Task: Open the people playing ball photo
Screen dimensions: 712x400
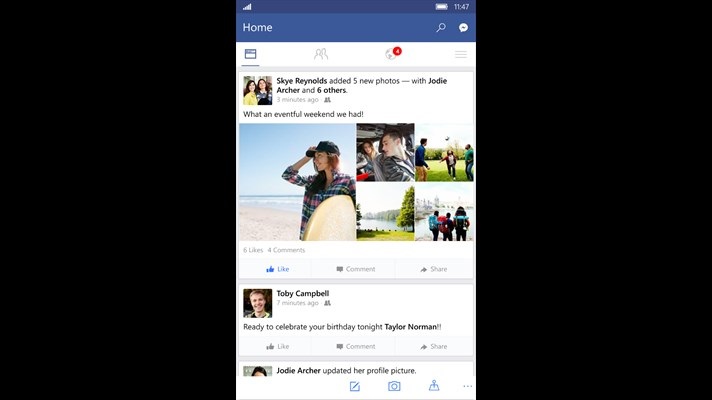Action: click(445, 152)
